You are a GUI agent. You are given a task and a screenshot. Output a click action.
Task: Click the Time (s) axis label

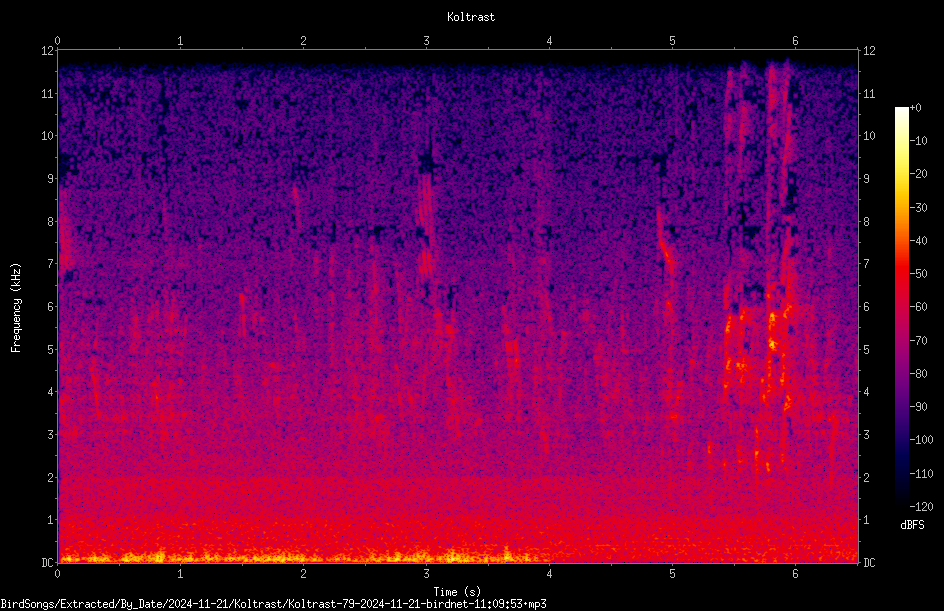click(x=457, y=592)
